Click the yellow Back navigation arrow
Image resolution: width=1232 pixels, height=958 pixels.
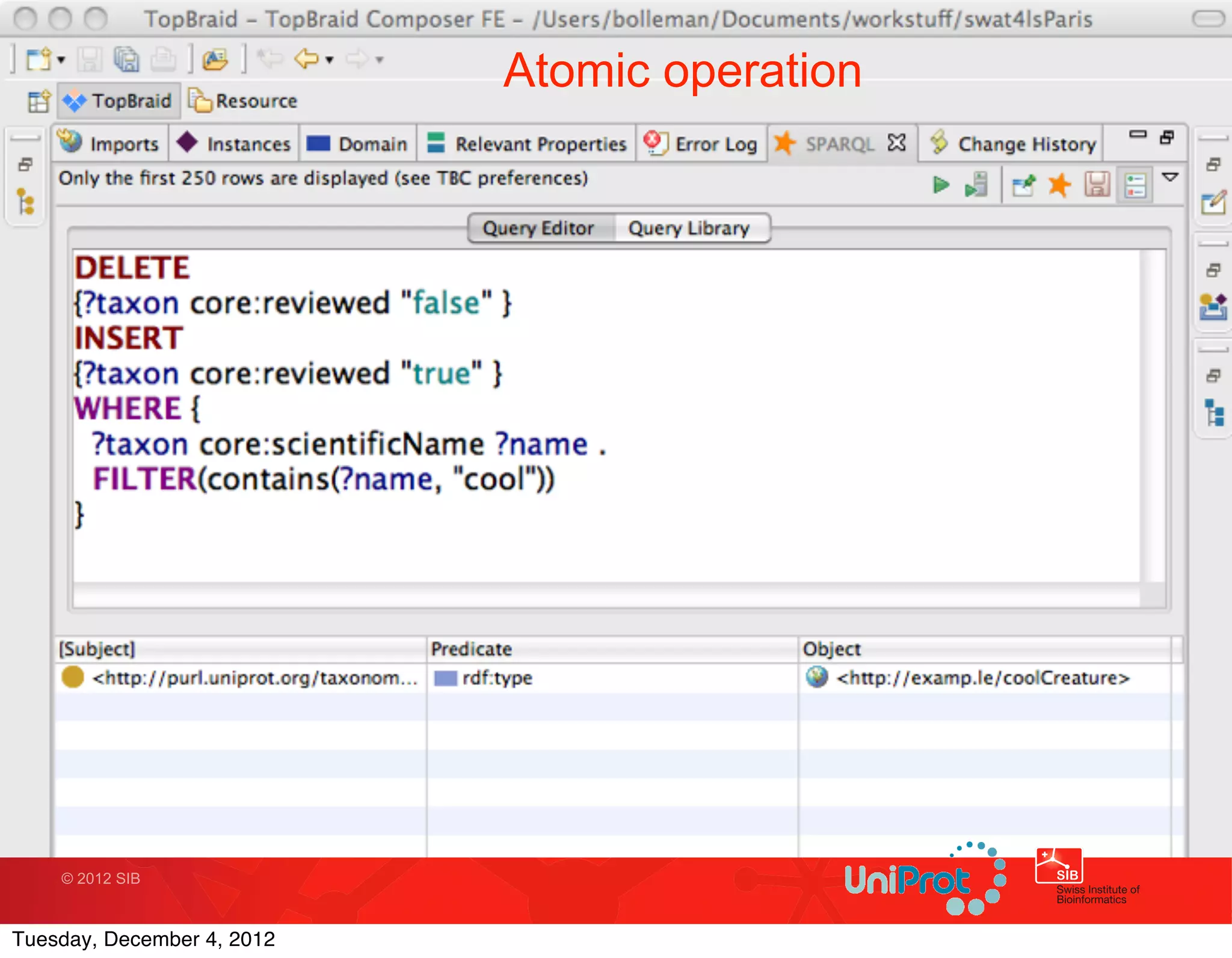[307, 59]
